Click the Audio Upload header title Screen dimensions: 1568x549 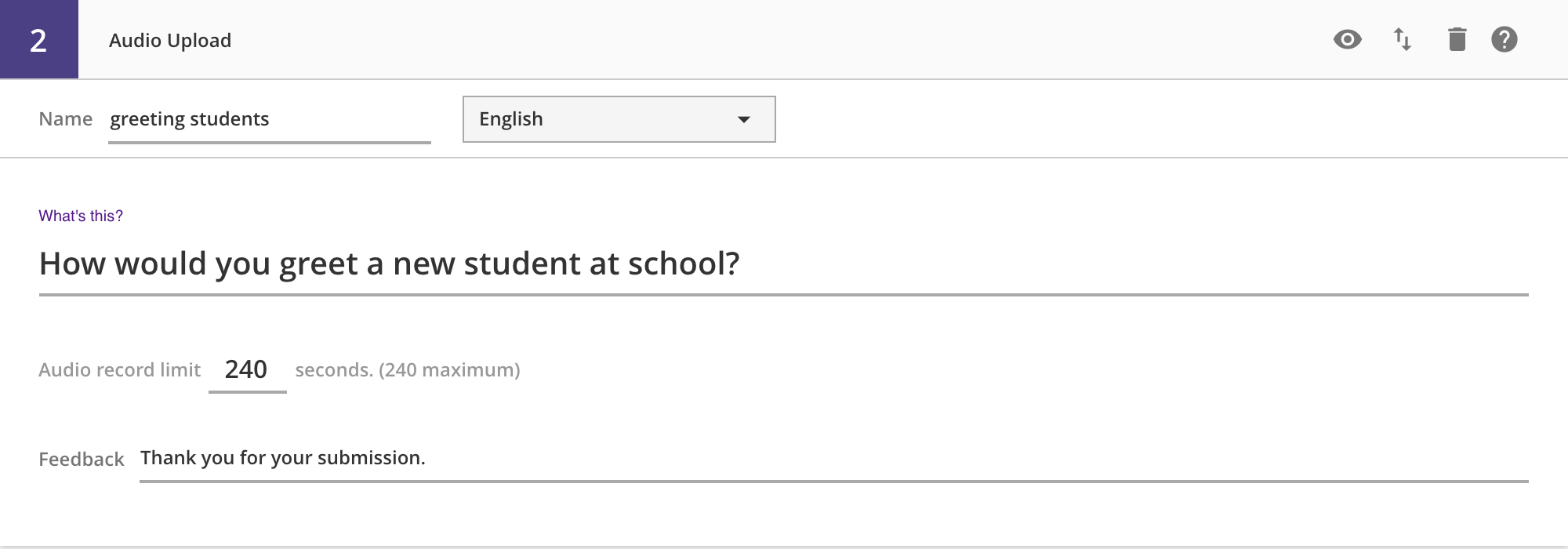pos(170,41)
